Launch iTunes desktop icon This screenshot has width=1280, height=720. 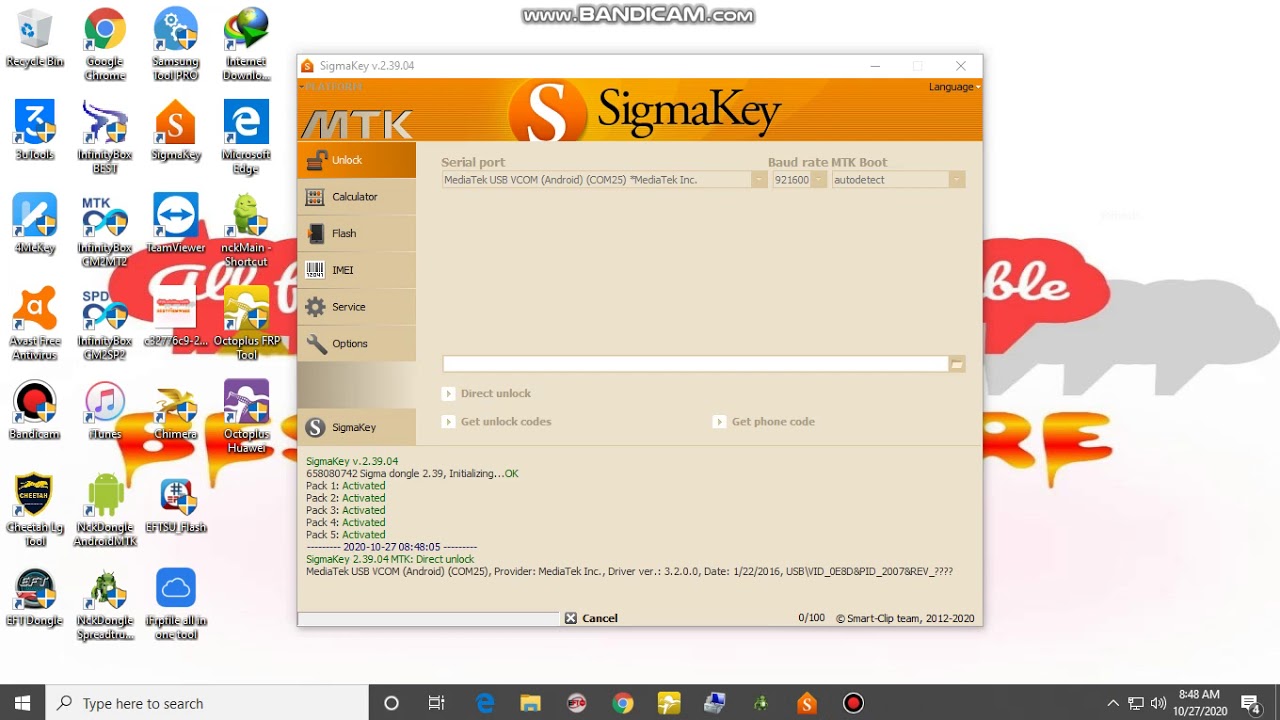(105, 410)
